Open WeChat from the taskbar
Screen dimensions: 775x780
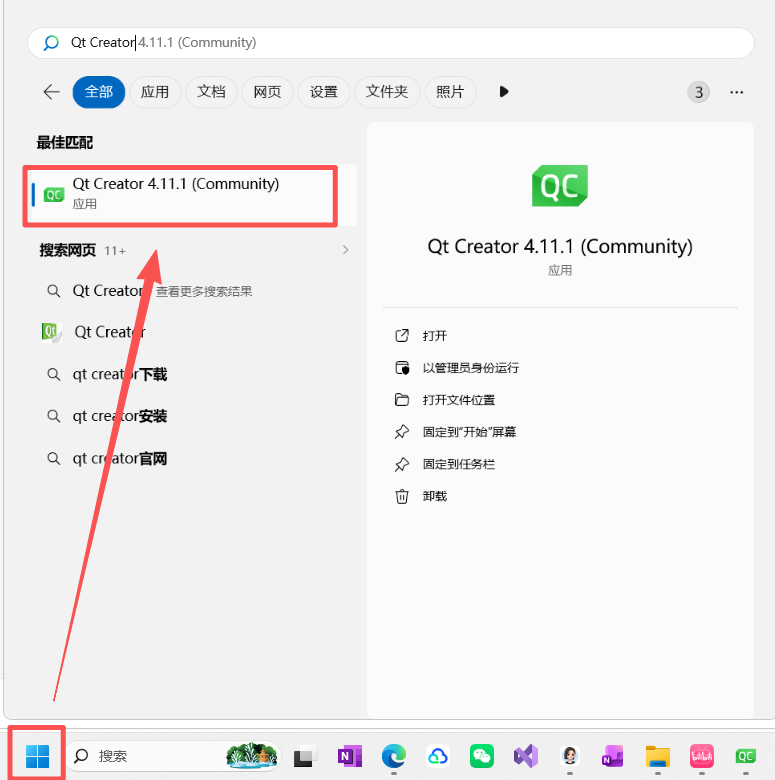(x=482, y=757)
